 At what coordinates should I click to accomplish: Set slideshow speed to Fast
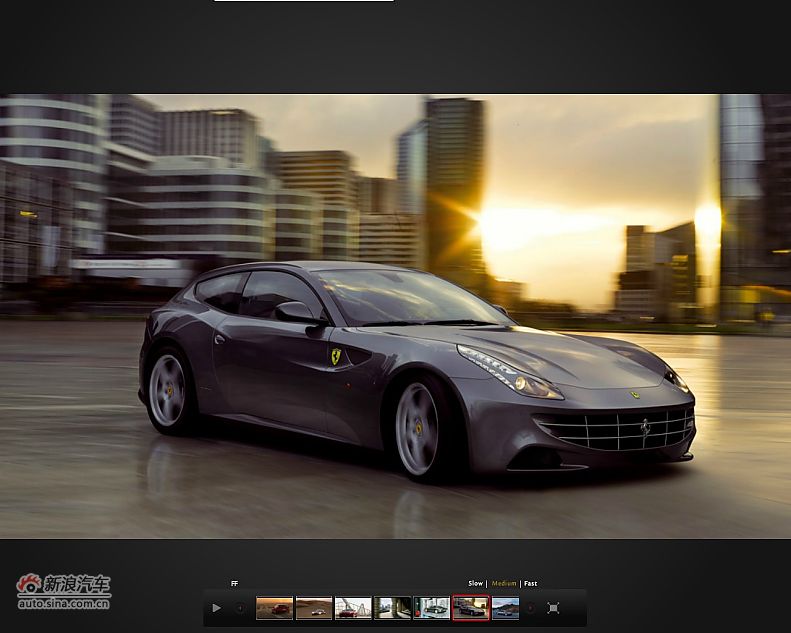point(530,584)
